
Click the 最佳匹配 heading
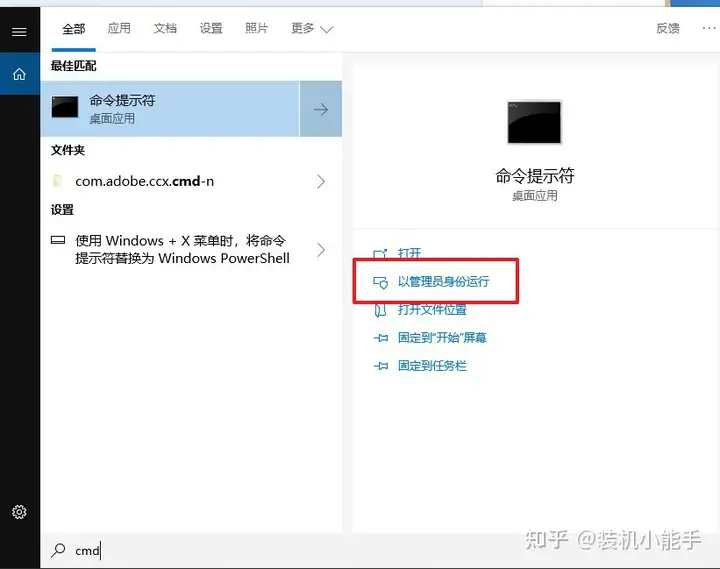tap(73, 66)
